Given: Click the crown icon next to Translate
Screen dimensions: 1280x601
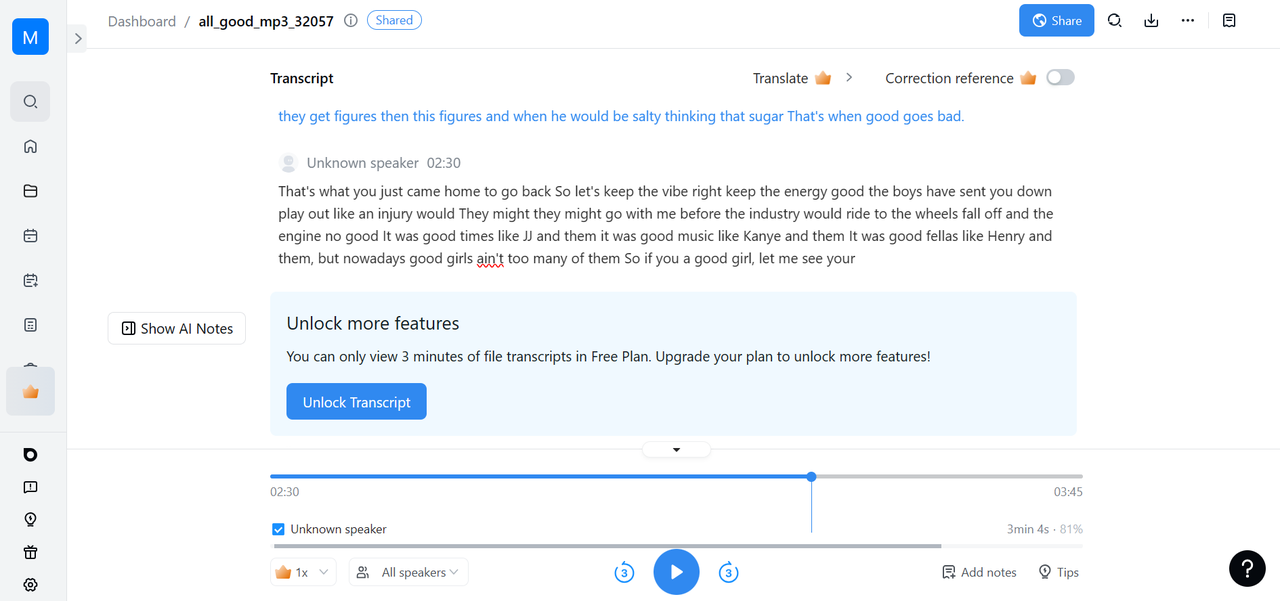Looking at the screenshot, I should [x=823, y=78].
